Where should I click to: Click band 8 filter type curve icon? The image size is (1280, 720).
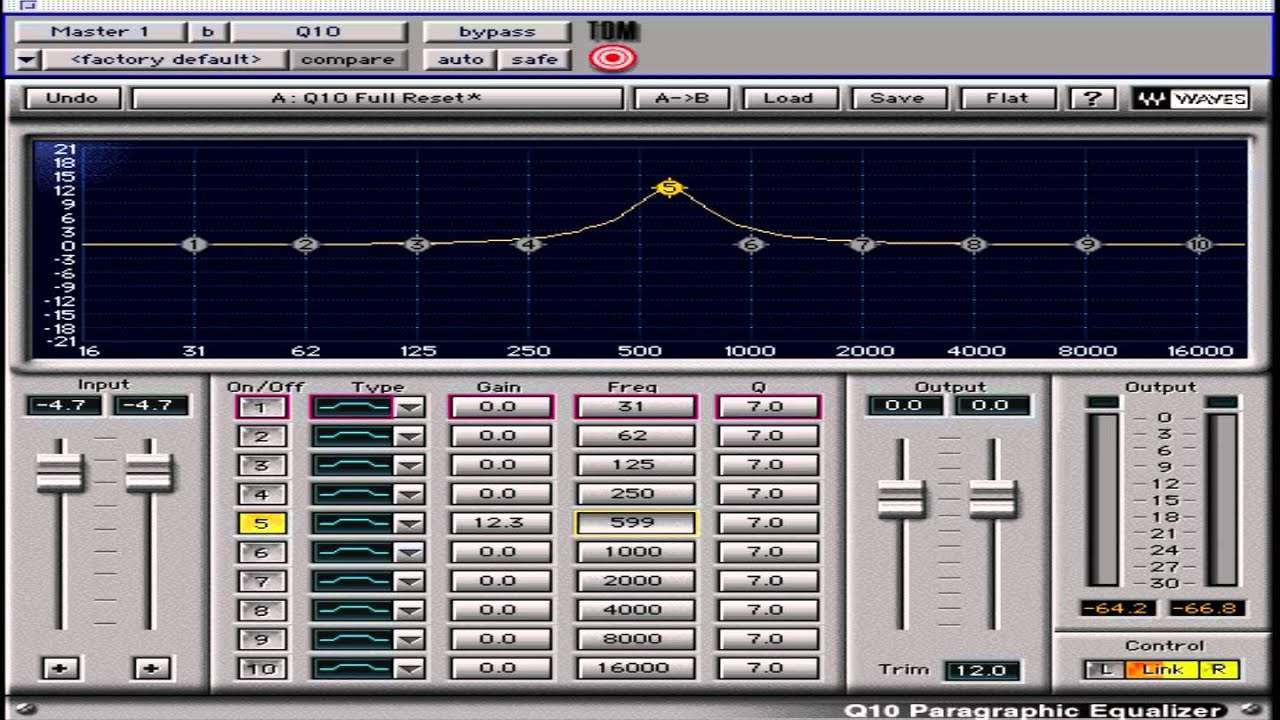click(353, 610)
